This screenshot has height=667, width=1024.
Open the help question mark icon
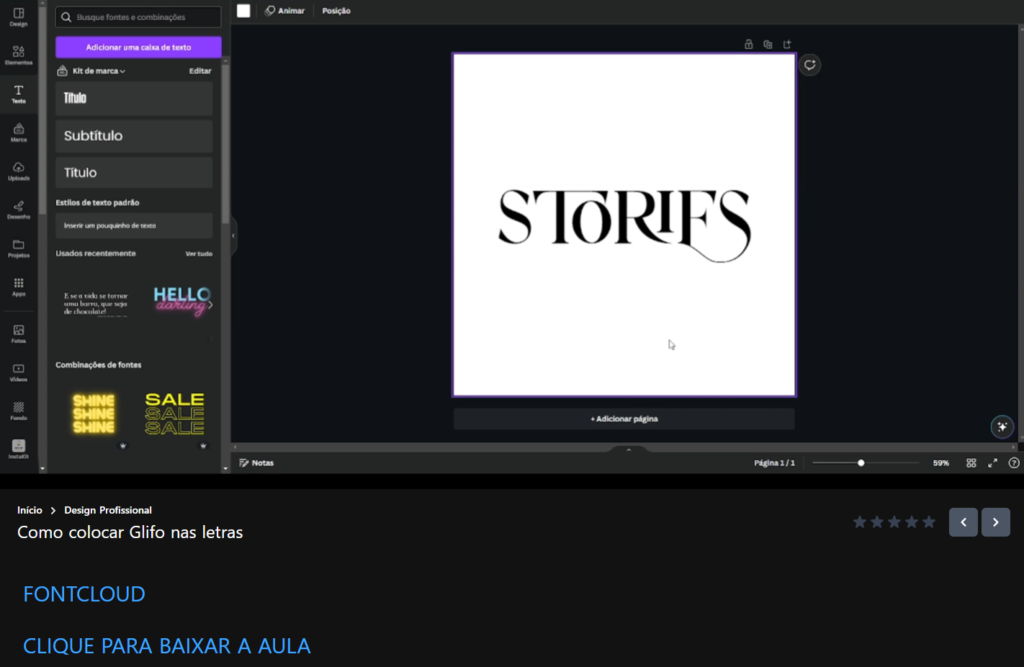pyautogui.click(x=1014, y=463)
